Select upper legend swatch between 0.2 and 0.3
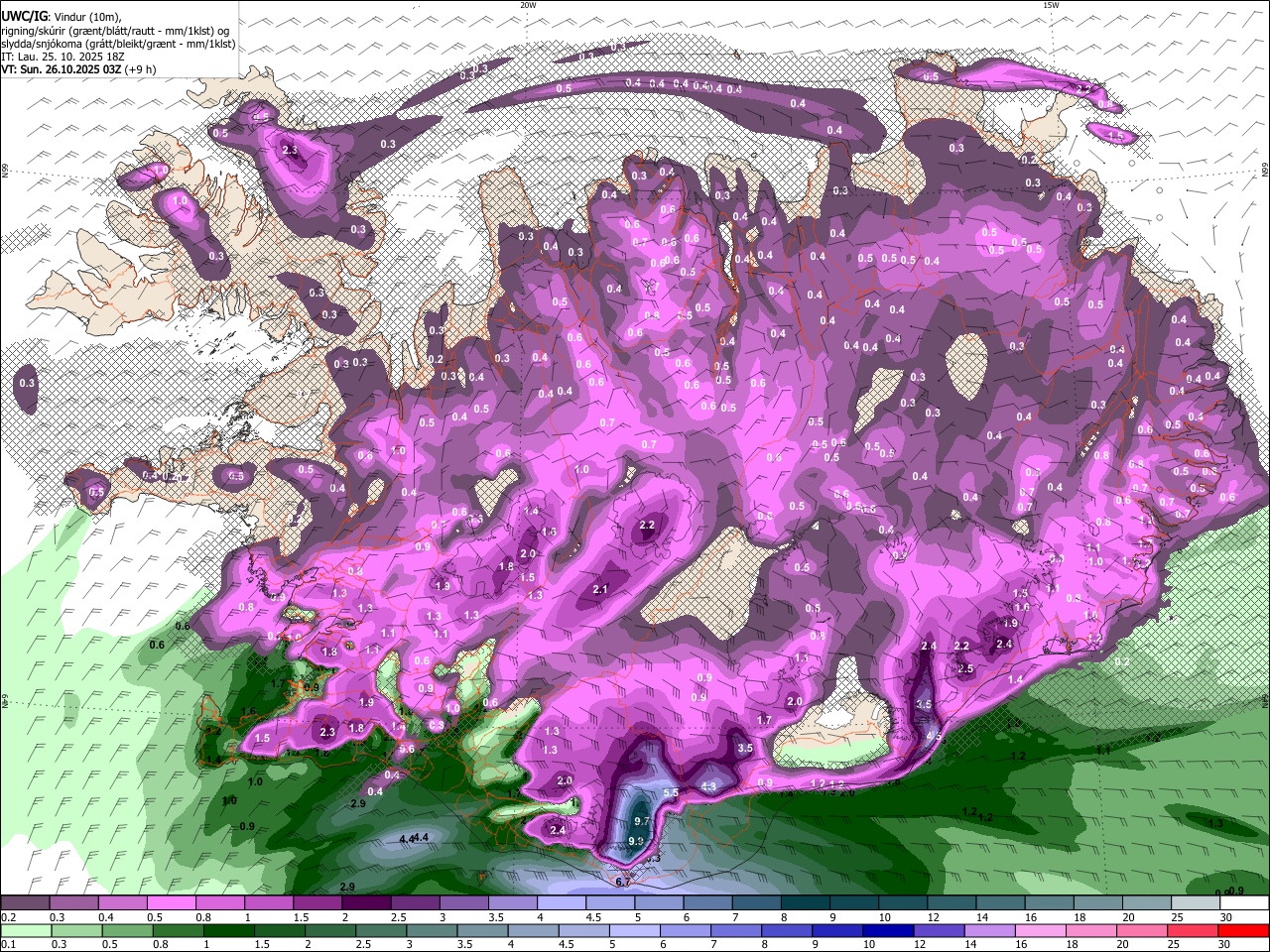This screenshot has width=1270, height=952. [25, 903]
